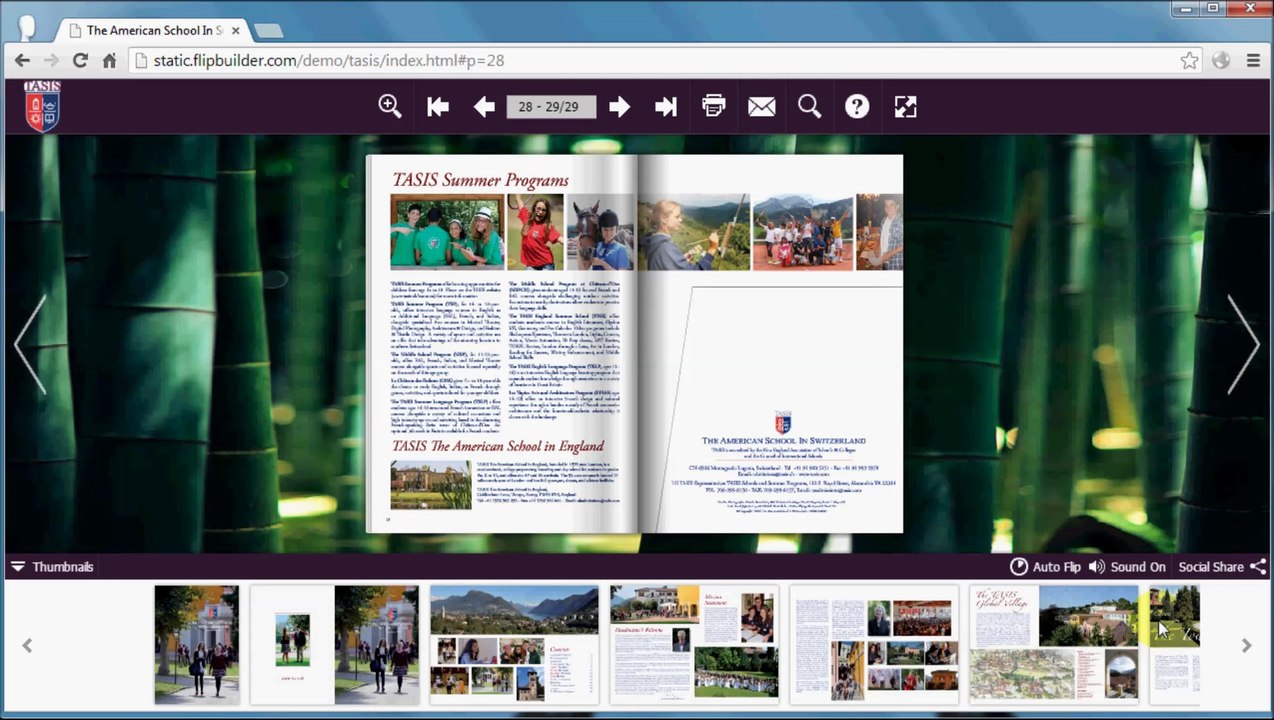Click the browser forward button
This screenshot has height=720, width=1274.
click(x=51, y=60)
